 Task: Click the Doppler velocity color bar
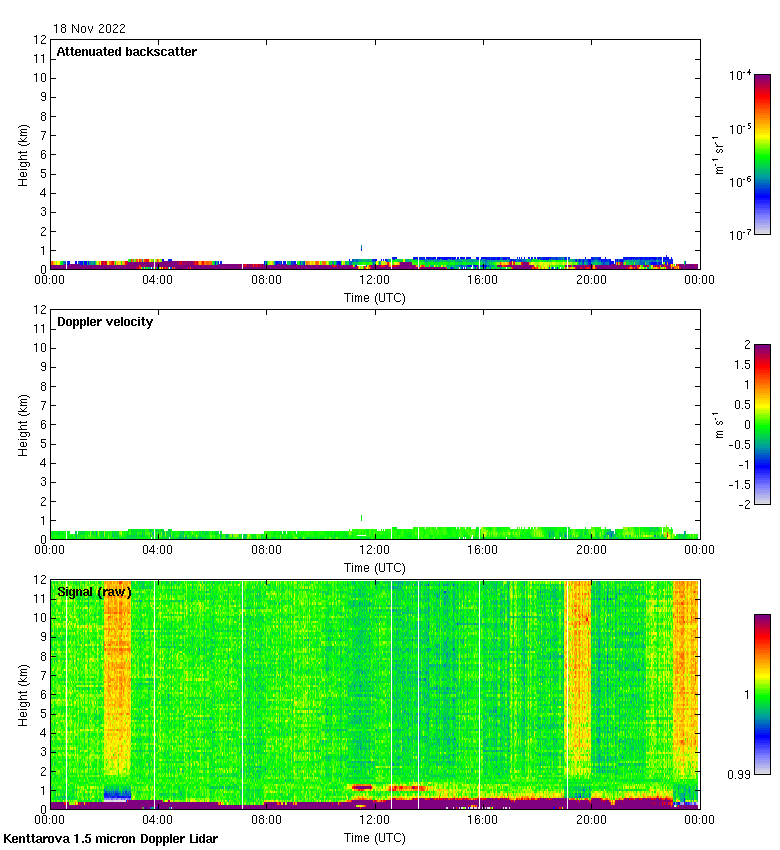[x=762, y=424]
